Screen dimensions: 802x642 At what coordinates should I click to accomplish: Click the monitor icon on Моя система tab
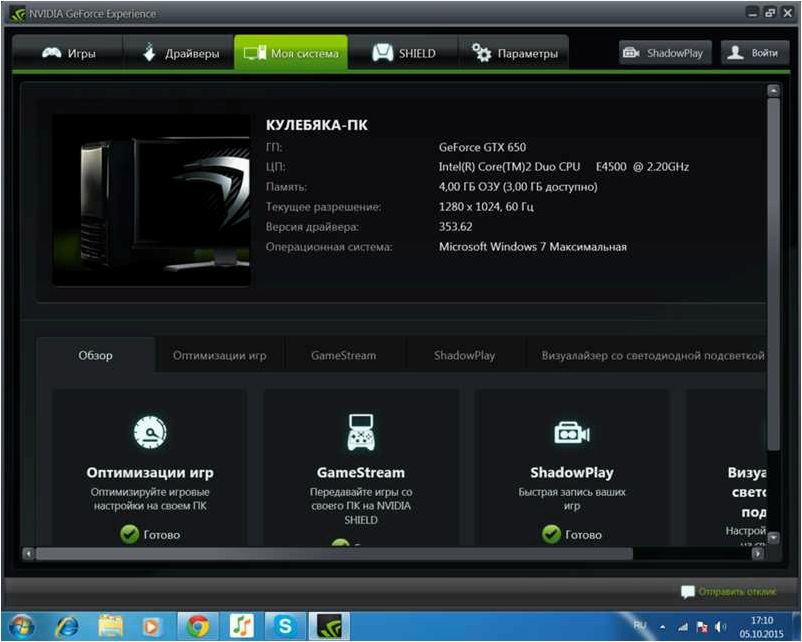[255, 52]
